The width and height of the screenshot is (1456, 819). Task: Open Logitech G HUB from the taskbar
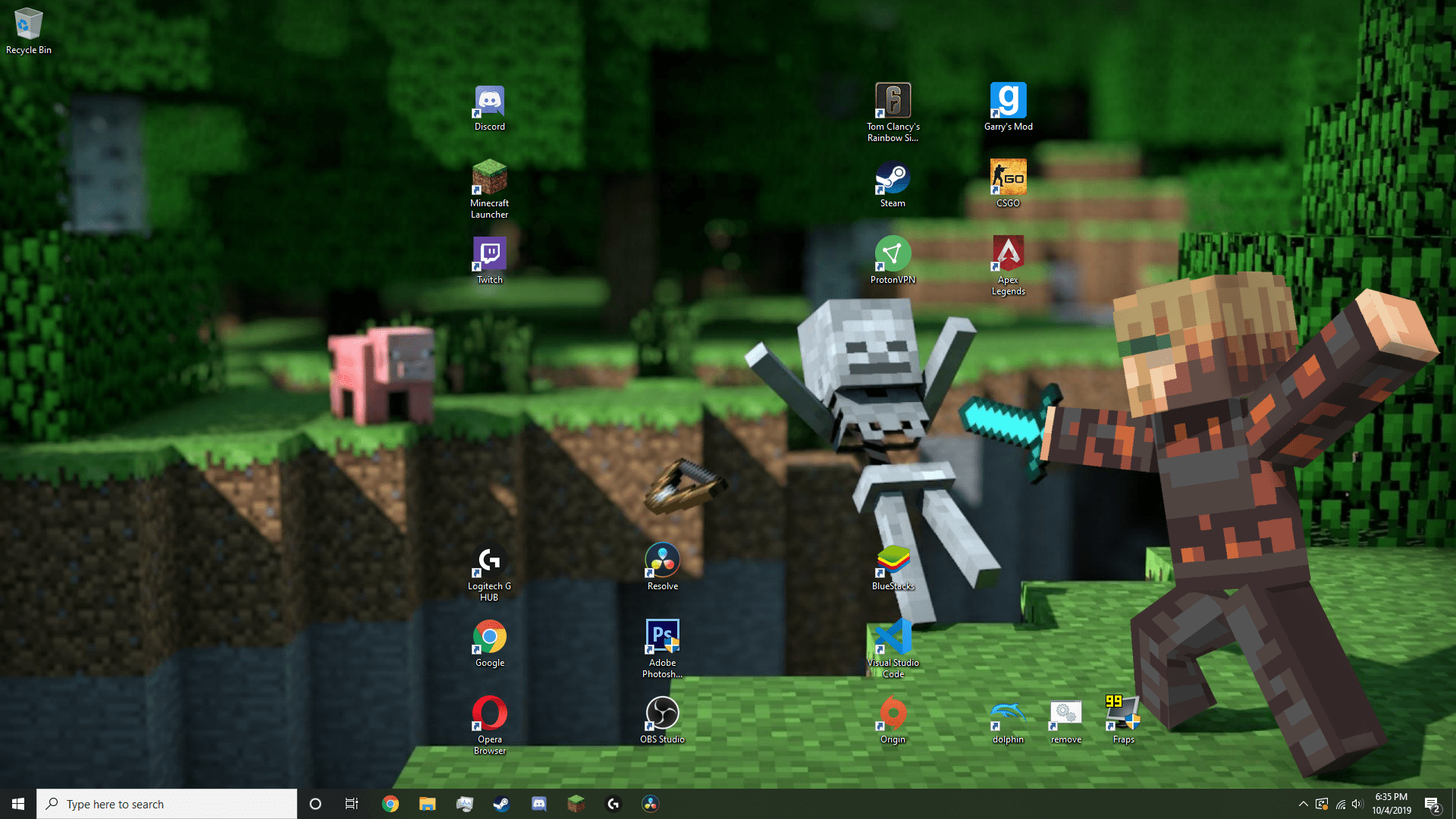coord(613,804)
